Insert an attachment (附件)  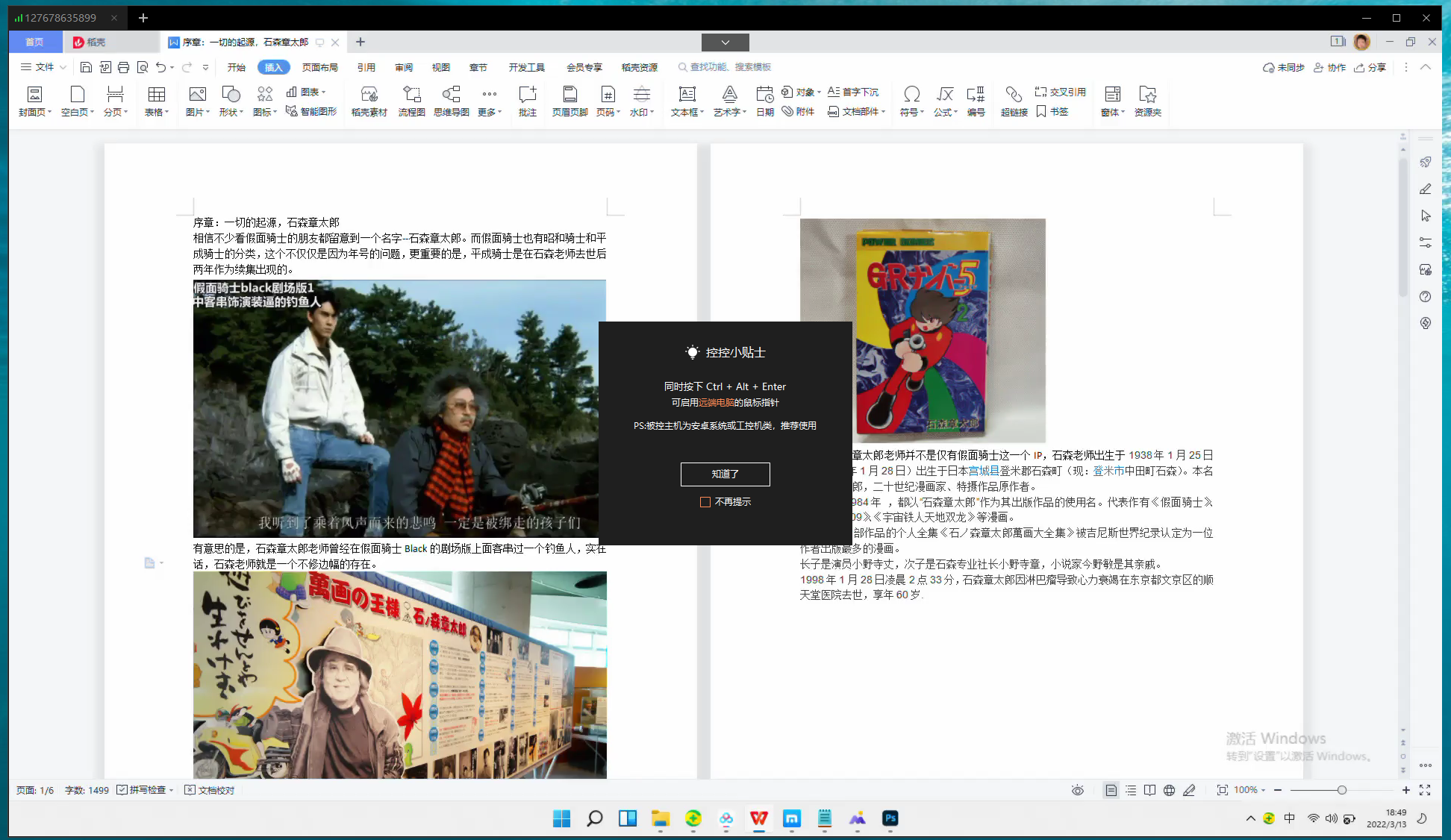point(798,111)
